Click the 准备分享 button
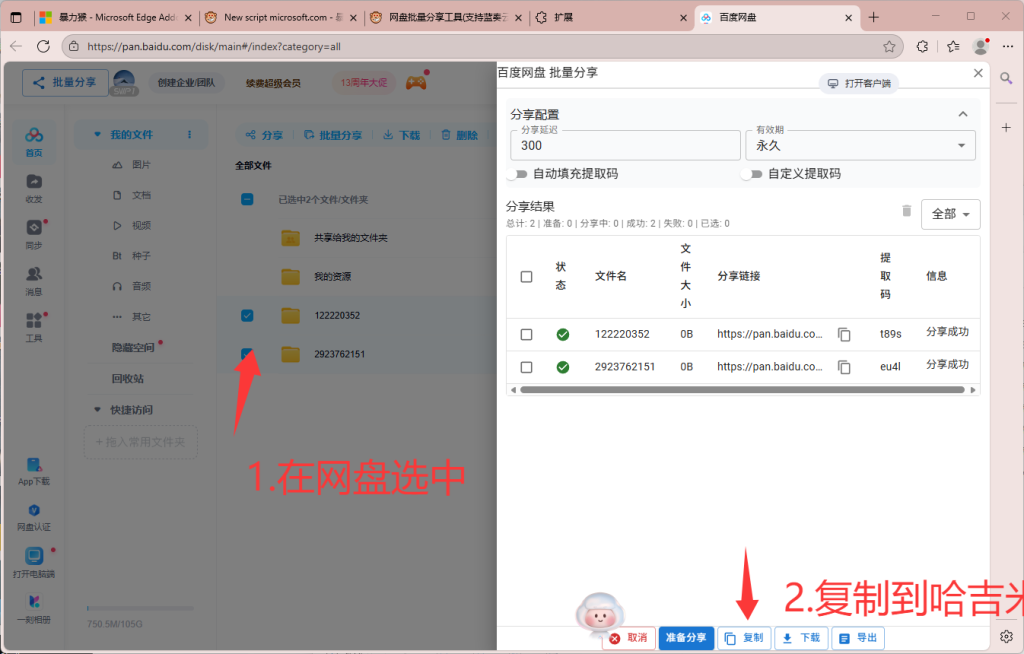1024x654 pixels. [x=686, y=636]
